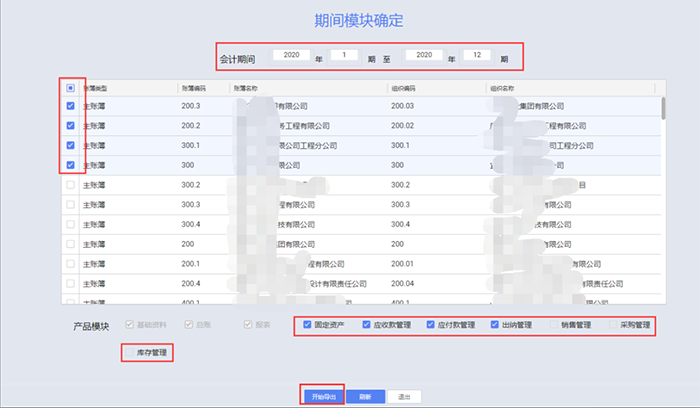Image resolution: width=700 pixels, height=408 pixels.
Task: Select the organization code cell 300.4
Action: (x=400, y=224)
